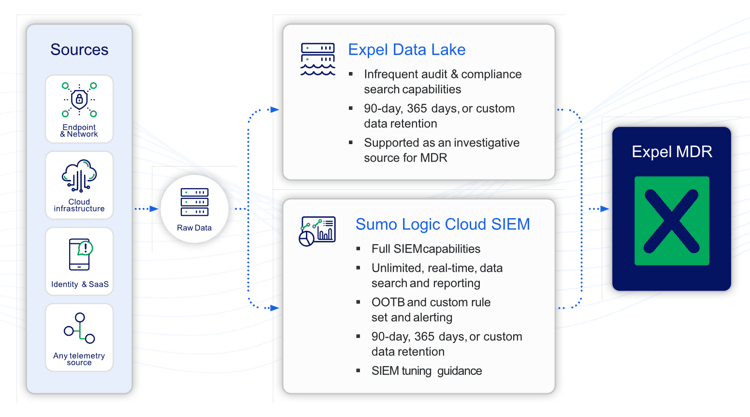Viewport: 750px width, 417px height.
Task: Click the Expel Data Lake server-waves icon
Action: 318,59
